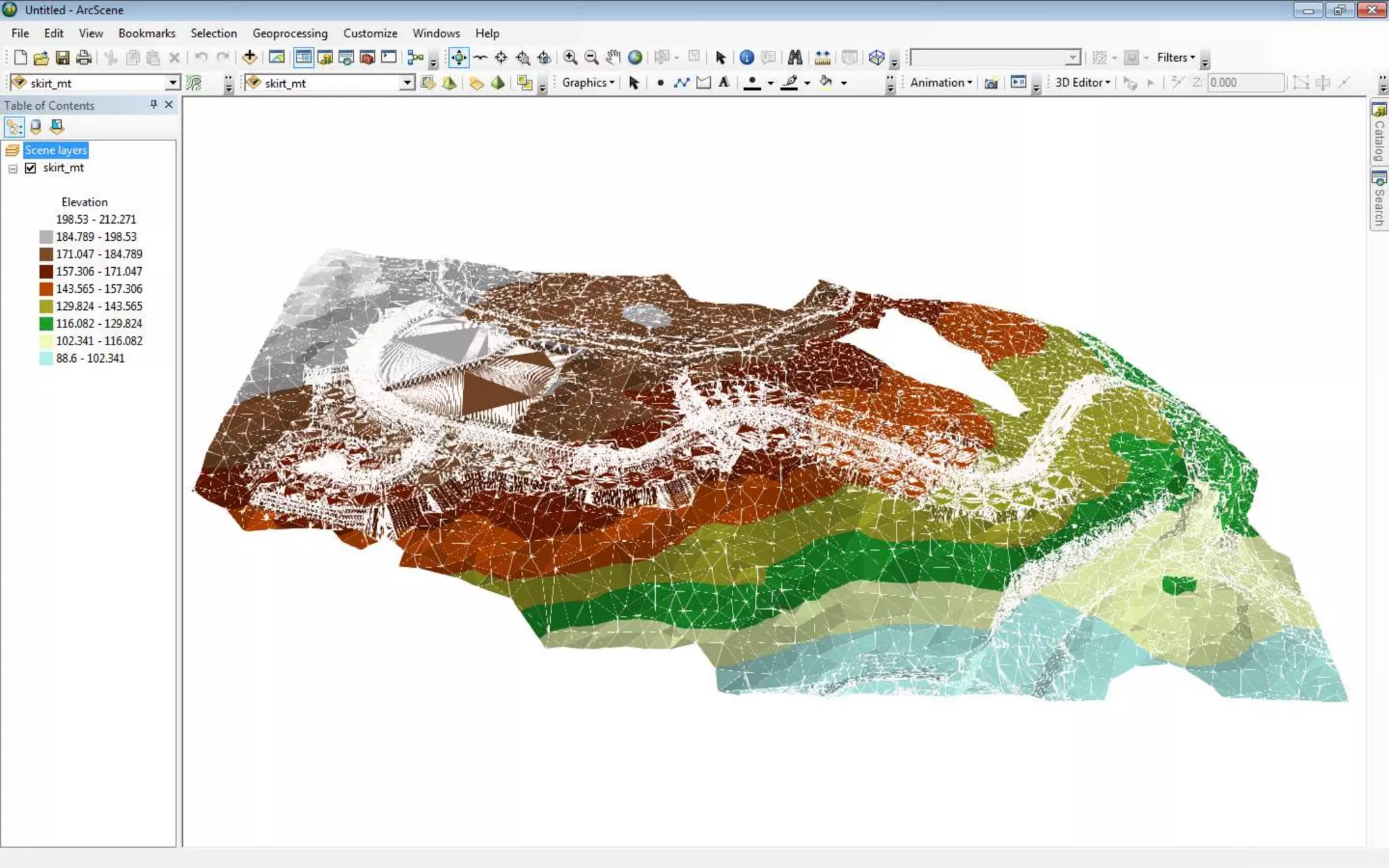Screen dimensions: 1389x868
Task: Select the Pan hand tool
Action: (613, 58)
